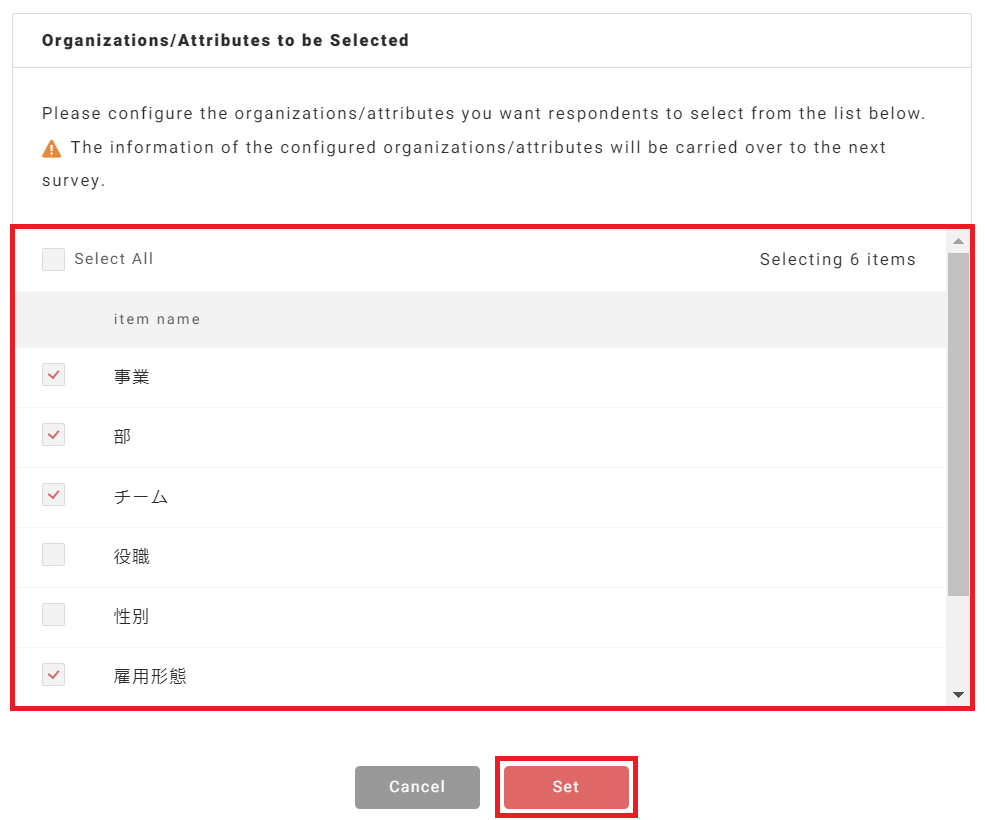Confirm with the Set button
Screen dimensions: 985x820
566,787
